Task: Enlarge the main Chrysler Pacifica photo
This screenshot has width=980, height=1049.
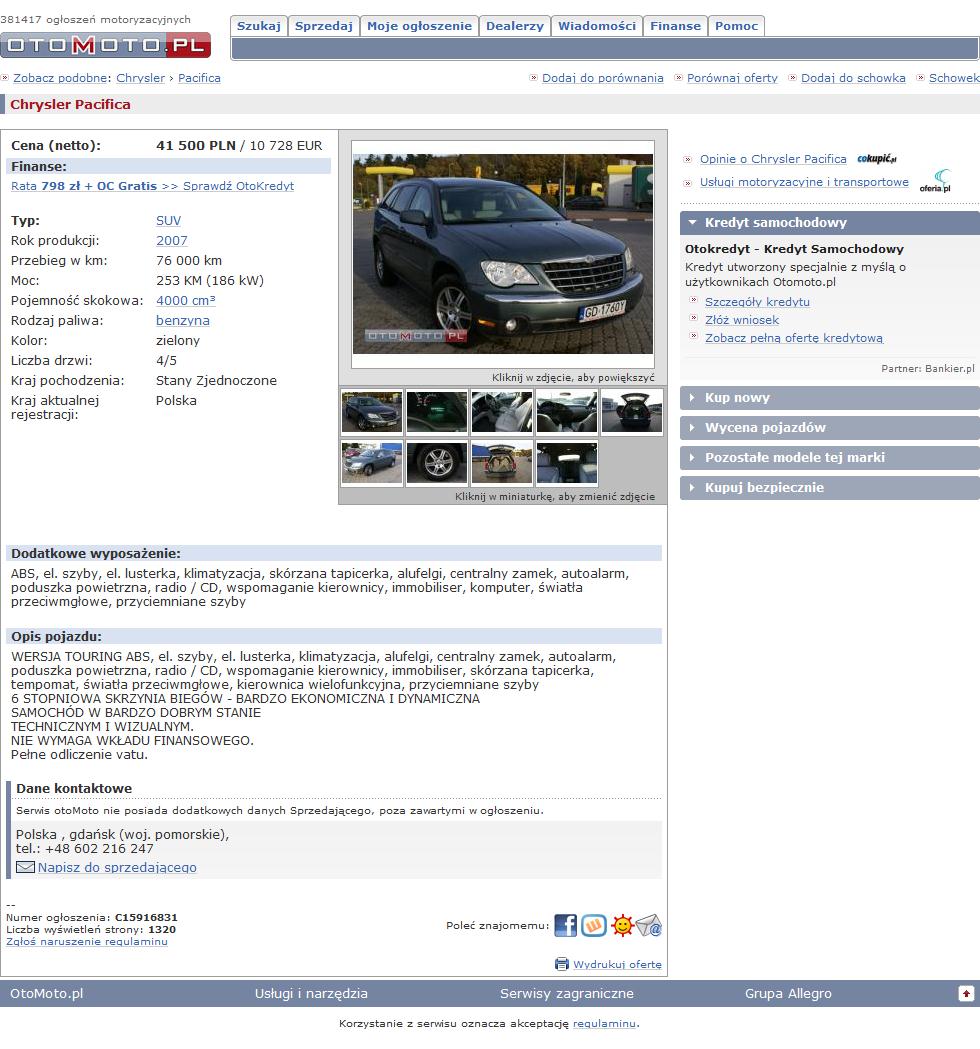Action: (x=502, y=254)
